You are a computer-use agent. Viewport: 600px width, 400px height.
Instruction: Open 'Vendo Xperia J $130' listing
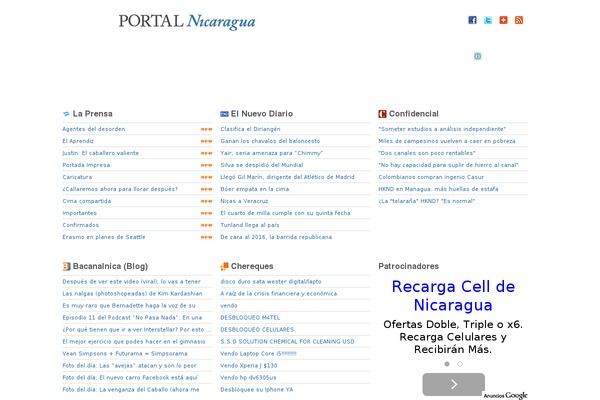249,366
